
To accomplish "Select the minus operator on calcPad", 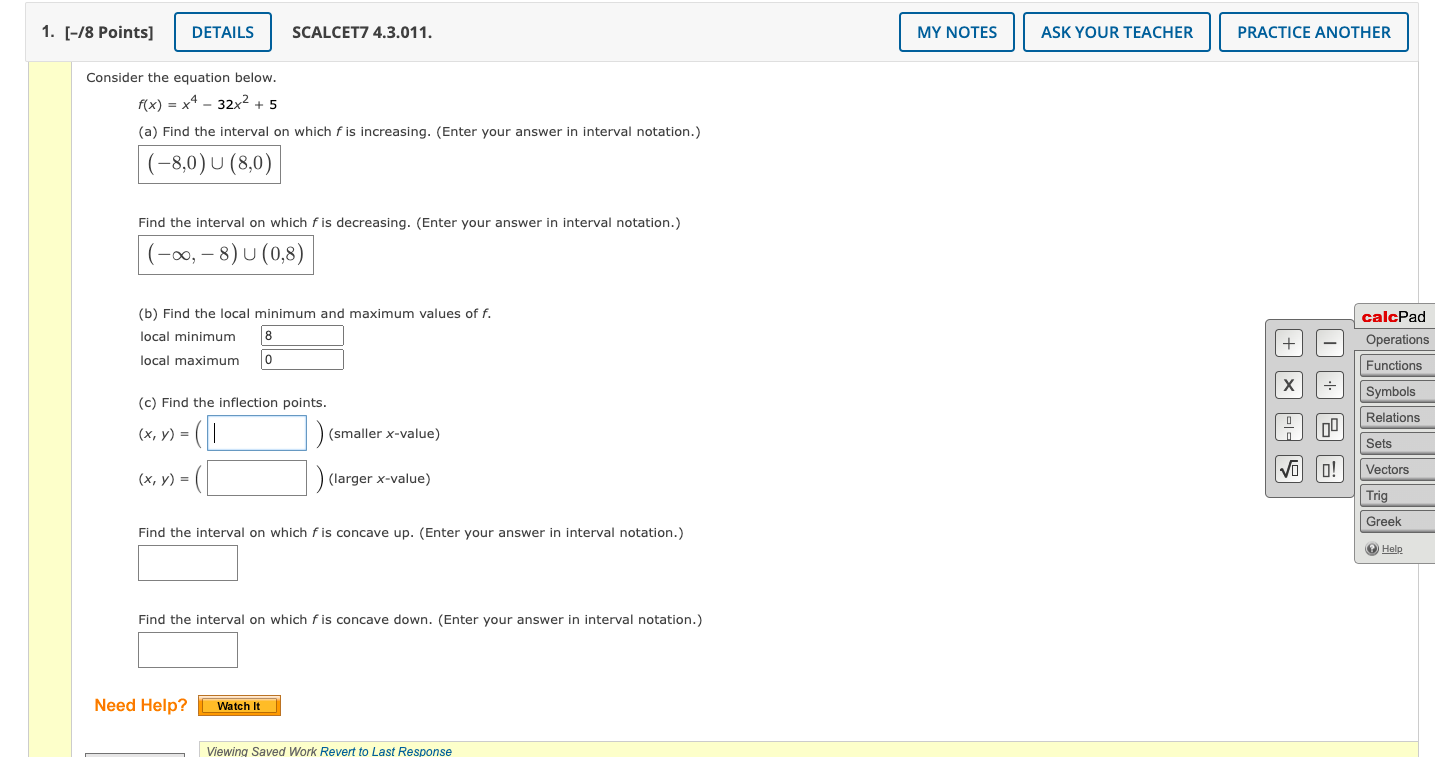I will [1329, 342].
